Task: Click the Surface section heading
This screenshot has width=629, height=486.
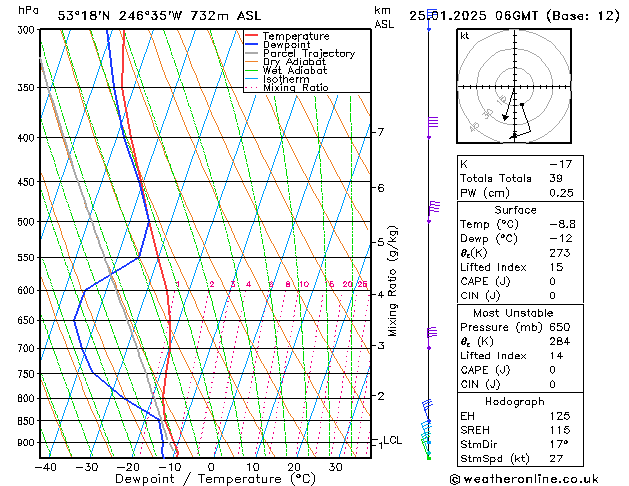Action: pos(515,210)
